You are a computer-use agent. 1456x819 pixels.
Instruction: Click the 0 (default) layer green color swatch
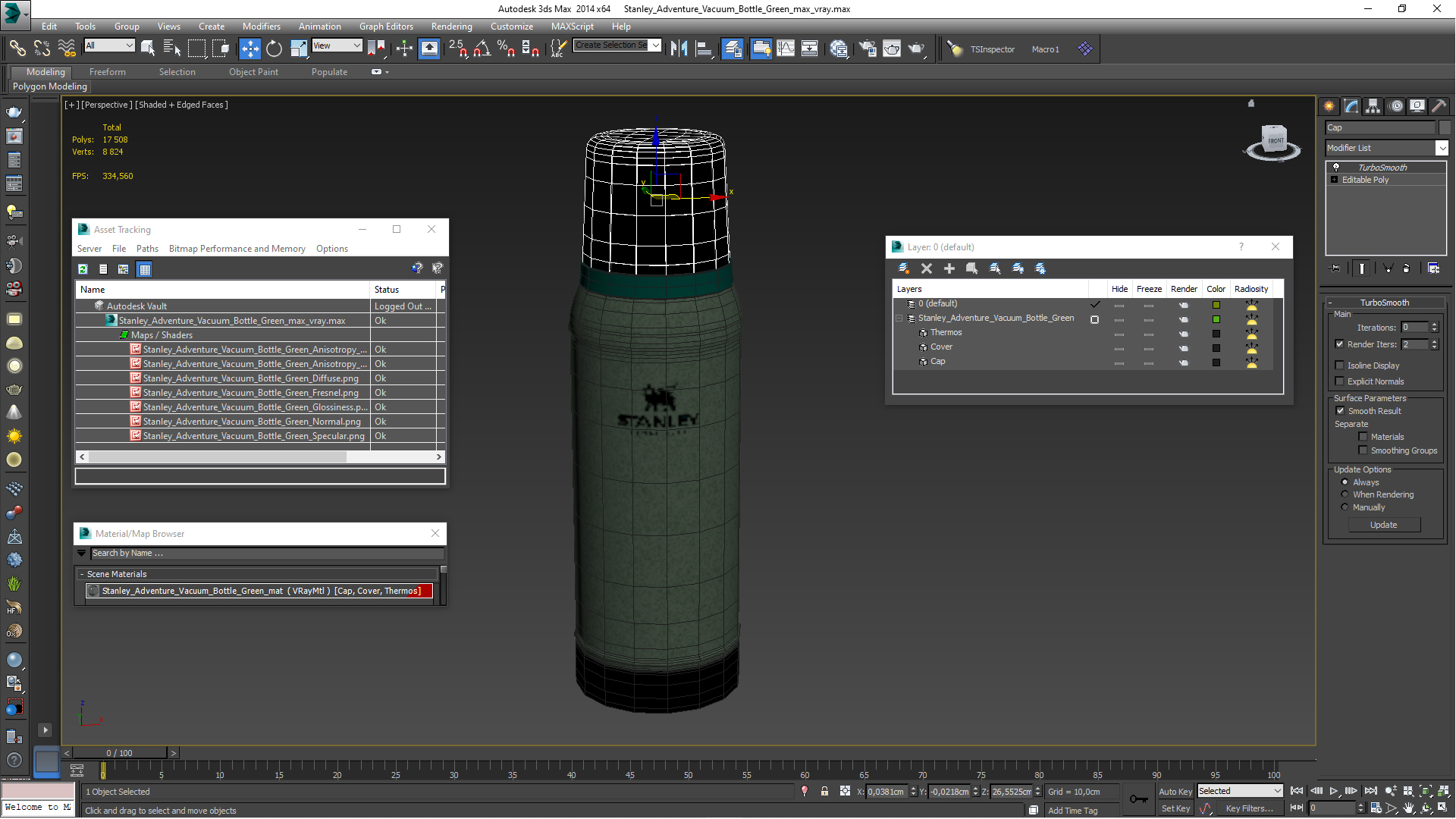tap(1216, 305)
